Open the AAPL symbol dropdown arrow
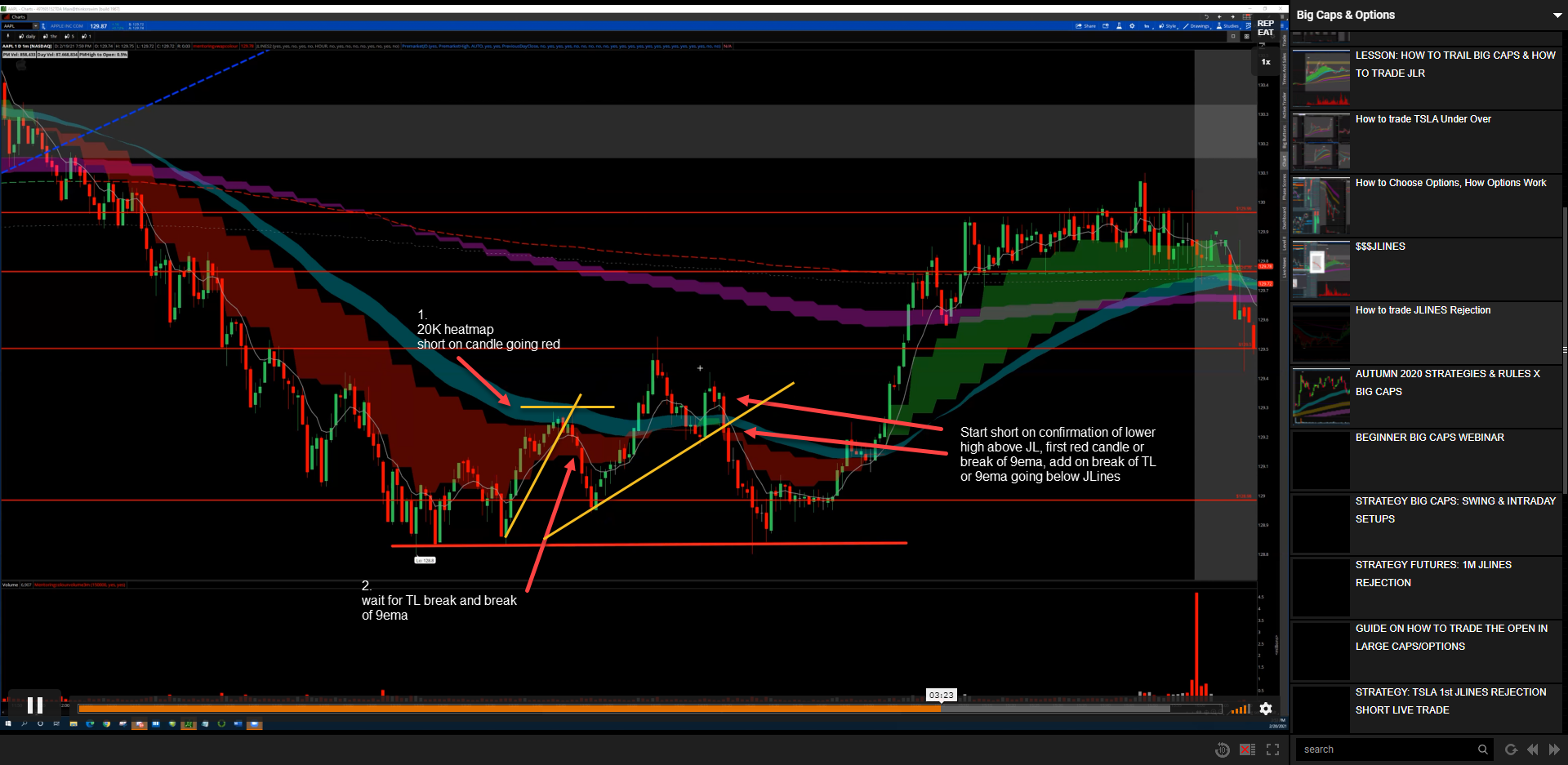 coord(36,26)
